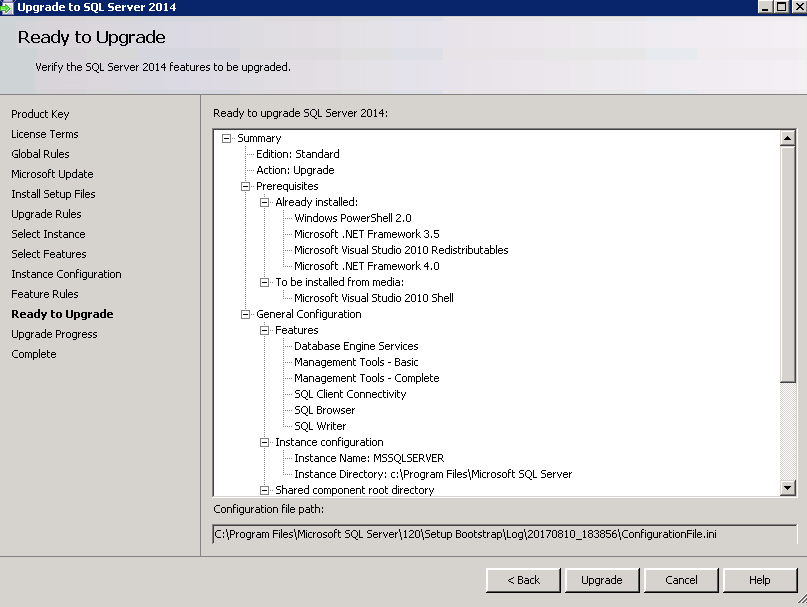Select Microsoft Visual Studio 2010 Shell item
Screen dimensions: 807x607
[374, 298]
